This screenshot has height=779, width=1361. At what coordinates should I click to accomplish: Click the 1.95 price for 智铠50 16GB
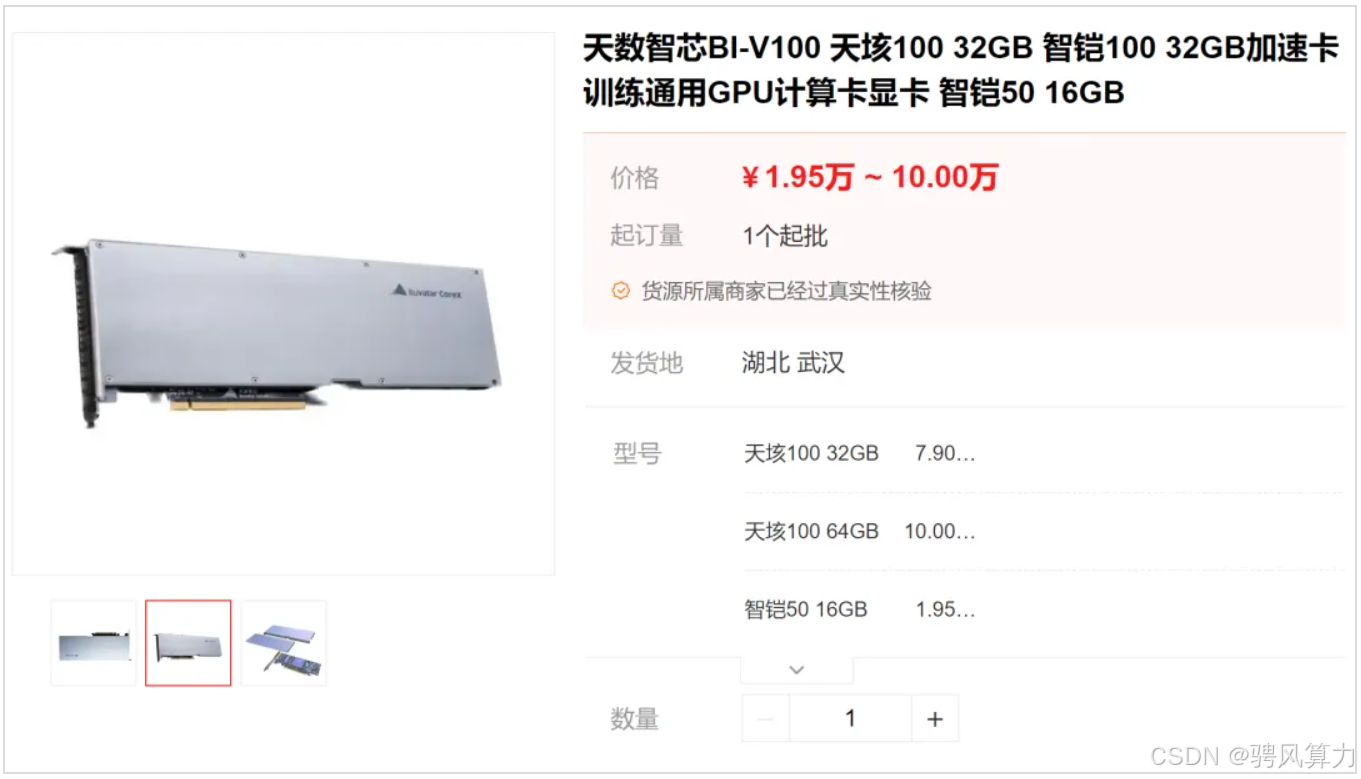pyautogui.click(x=945, y=609)
